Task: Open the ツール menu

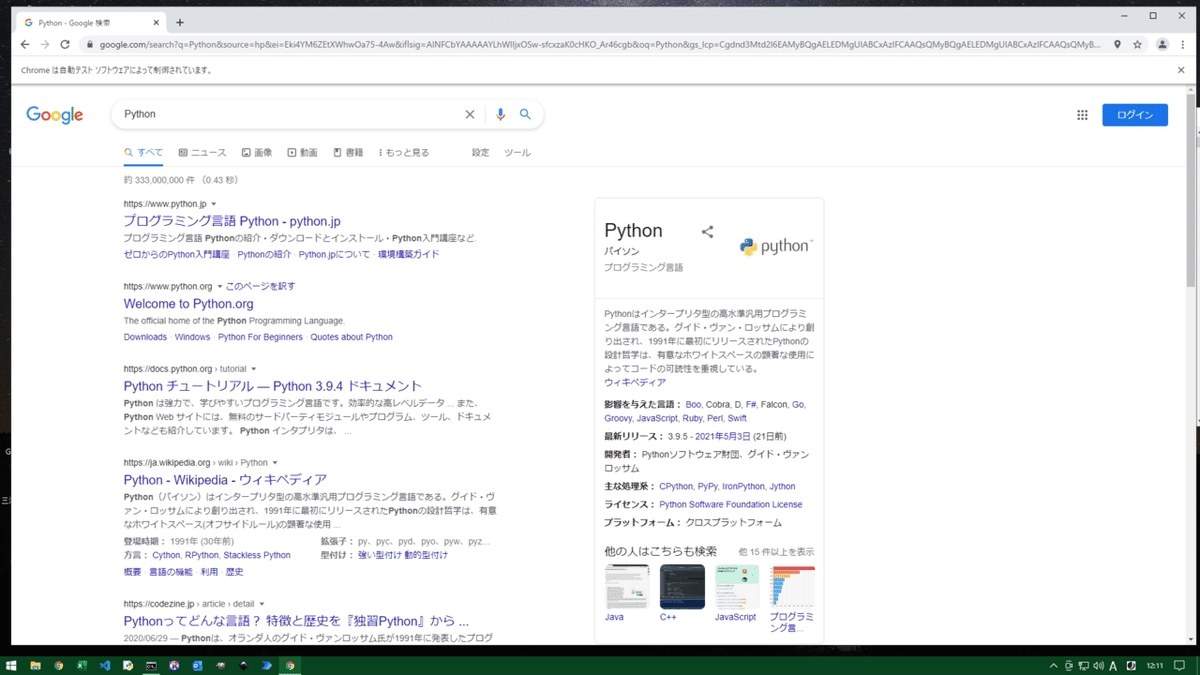Action: pos(517,153)
